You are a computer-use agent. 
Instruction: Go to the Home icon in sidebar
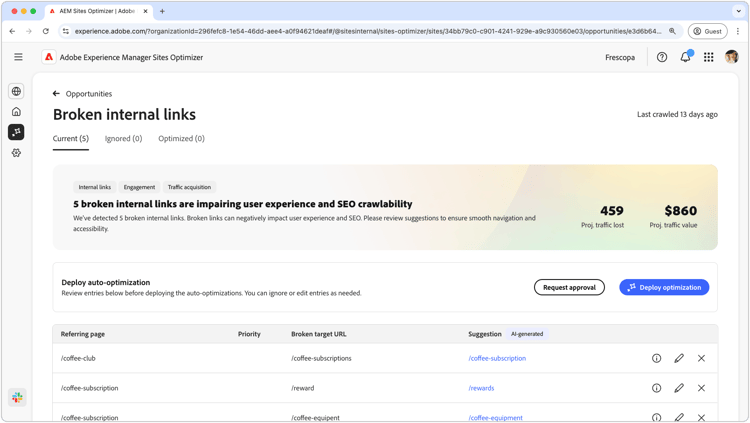[16, 111]
